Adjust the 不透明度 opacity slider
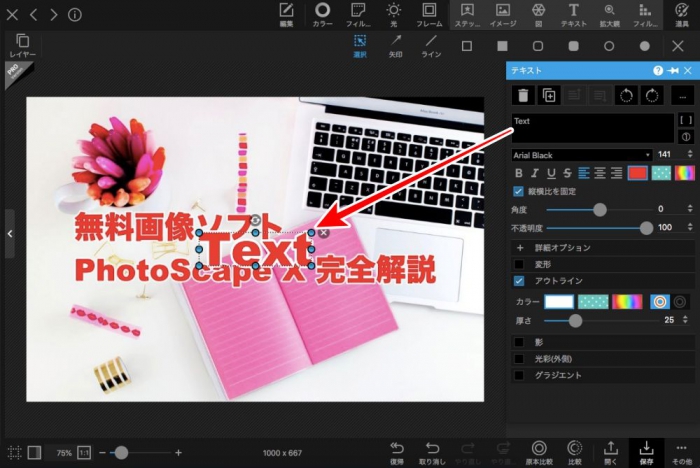700x468 pixels. coord(600,228)
